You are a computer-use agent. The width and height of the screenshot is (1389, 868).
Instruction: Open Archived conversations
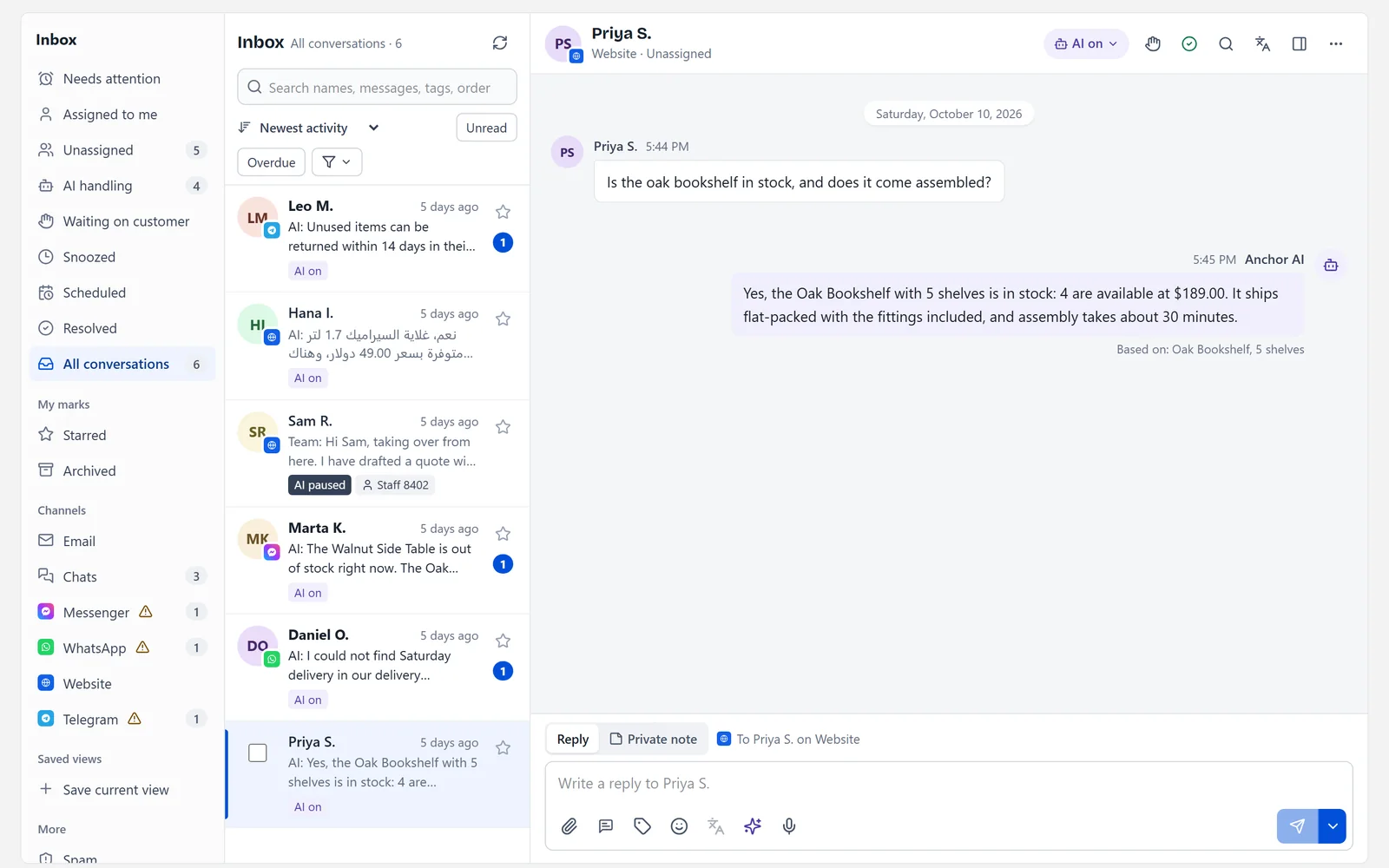[122, 470]
